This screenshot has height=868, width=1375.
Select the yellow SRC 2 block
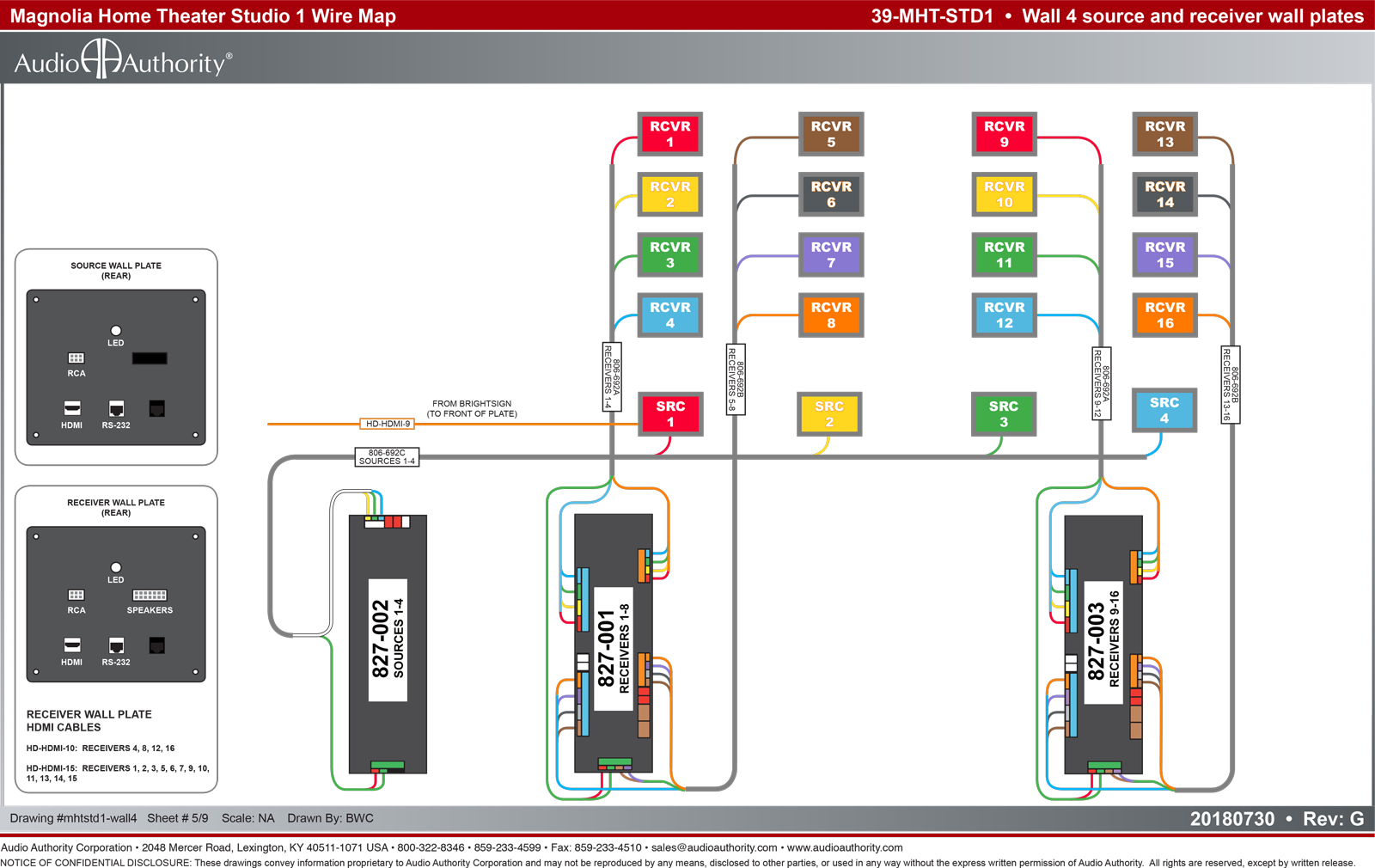[x=829, y=413]
